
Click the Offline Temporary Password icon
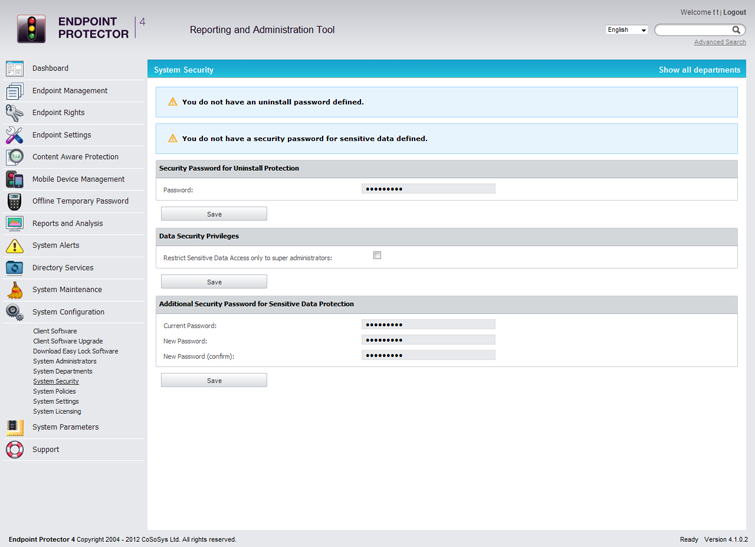coord(14,201)
